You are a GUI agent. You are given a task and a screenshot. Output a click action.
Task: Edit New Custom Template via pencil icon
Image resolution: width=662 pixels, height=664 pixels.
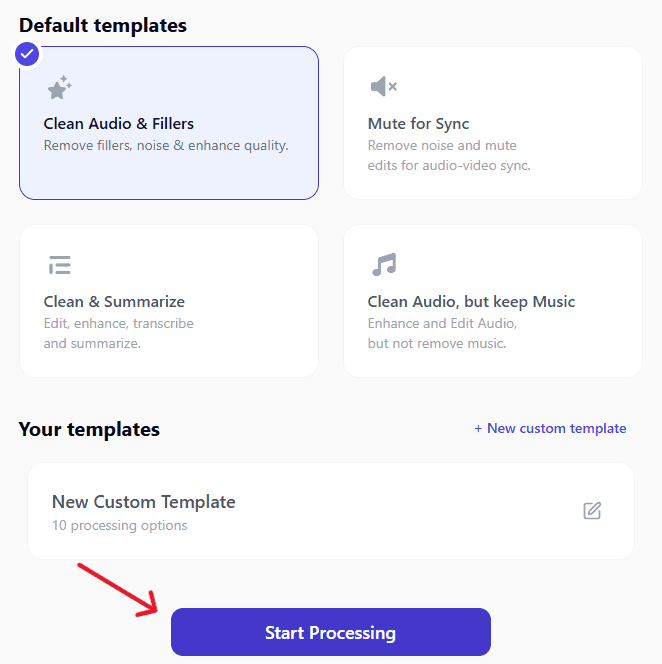pyautogui.click(x=592, y=511)
